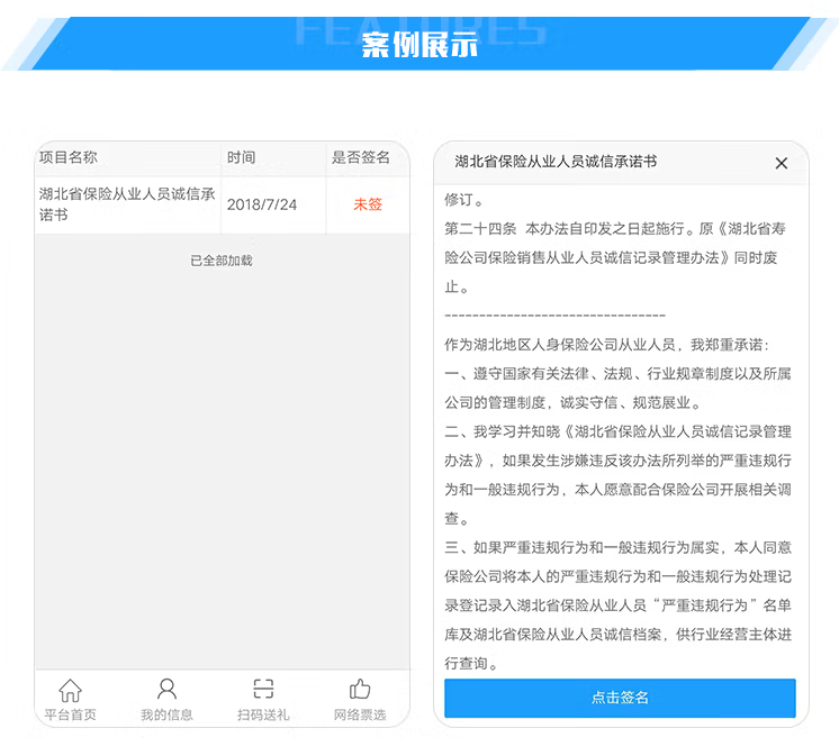Tap the 平台首页 home icon
This screenshot has height=740, width=839.
point(70,690)
